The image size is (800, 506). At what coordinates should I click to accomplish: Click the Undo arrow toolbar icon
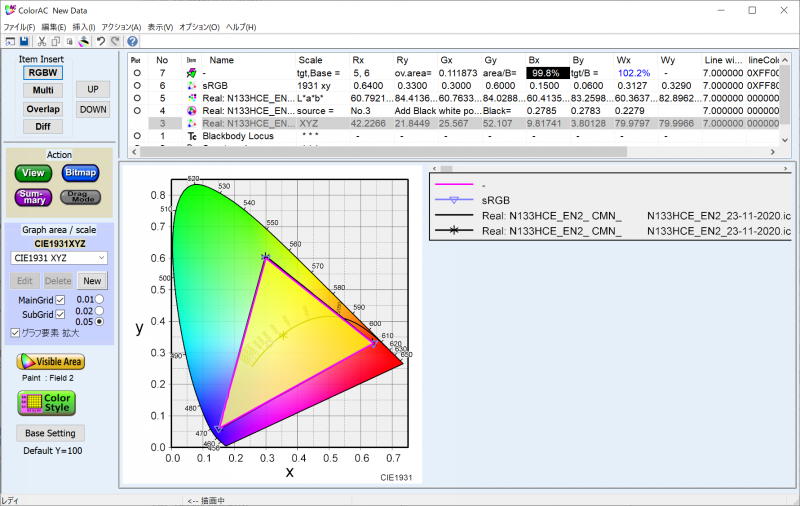101,41
